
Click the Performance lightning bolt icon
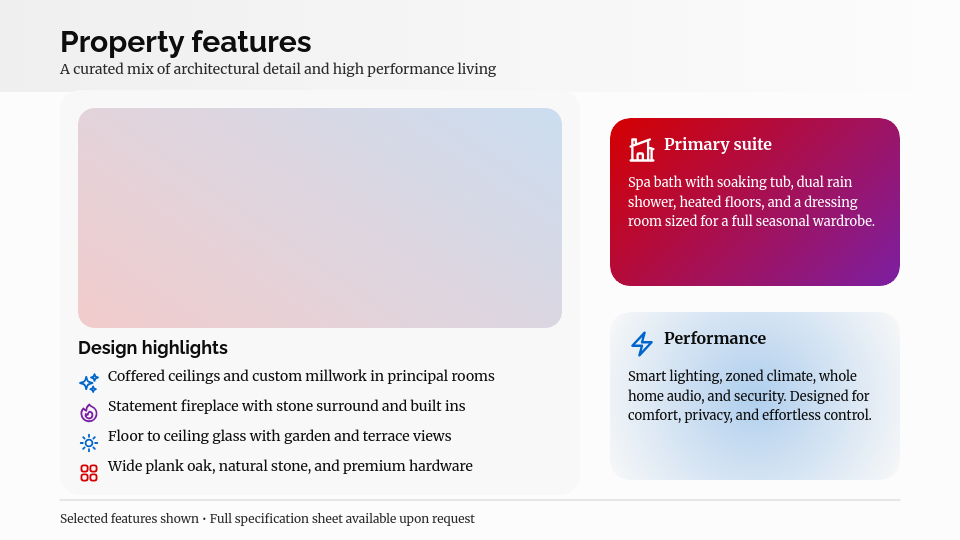[x=641, y=344]
